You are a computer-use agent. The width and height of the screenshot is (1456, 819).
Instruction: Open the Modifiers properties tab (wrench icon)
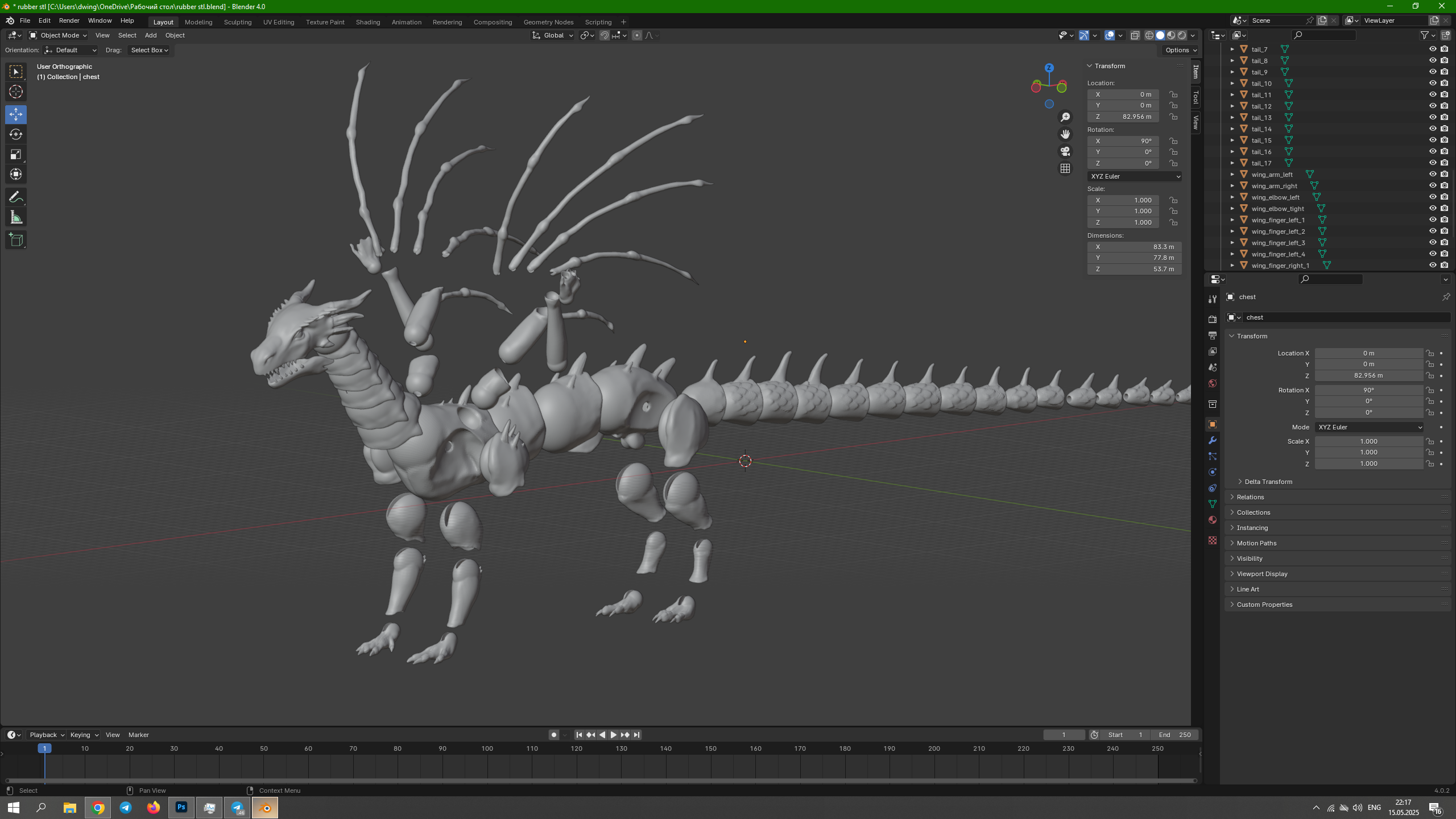pyautogui.click(x=1213, y=440)
